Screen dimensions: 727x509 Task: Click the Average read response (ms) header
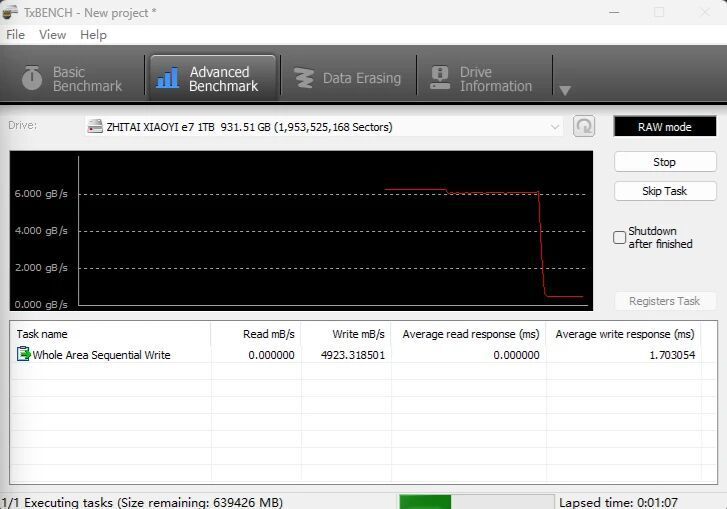click(x=469, y=334)
